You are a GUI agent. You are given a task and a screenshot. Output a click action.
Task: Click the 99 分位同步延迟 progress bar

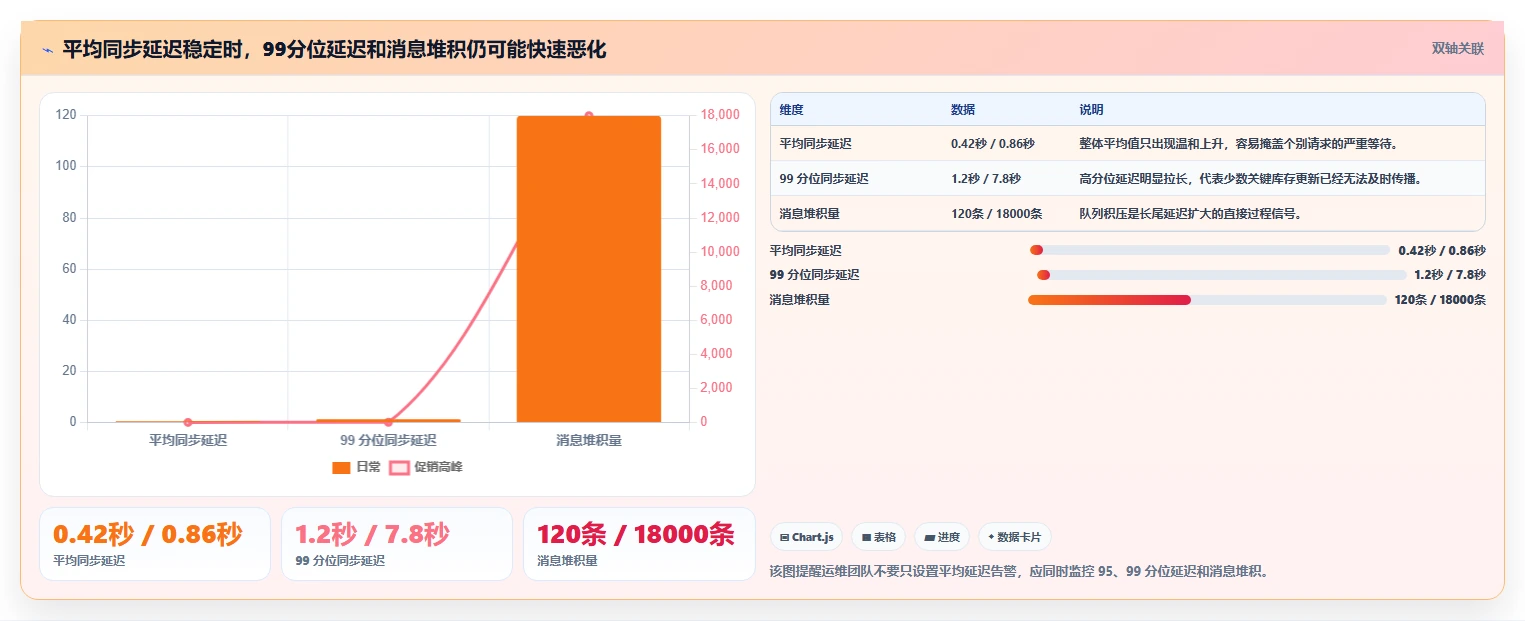(1221, 275)
